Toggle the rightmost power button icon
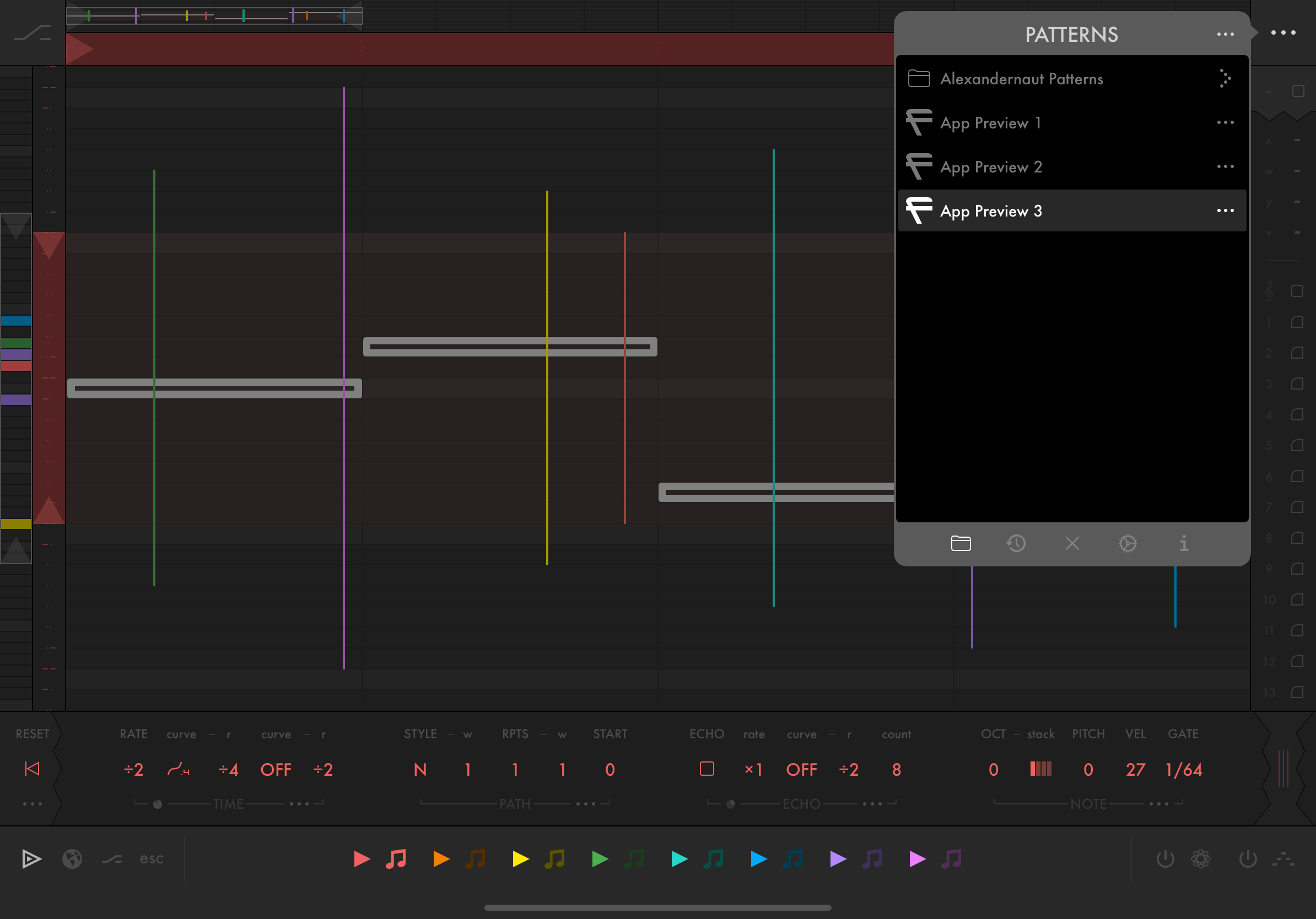Screen dimensions: 1316x919 pyautogui.click(x=1248, y=859)
